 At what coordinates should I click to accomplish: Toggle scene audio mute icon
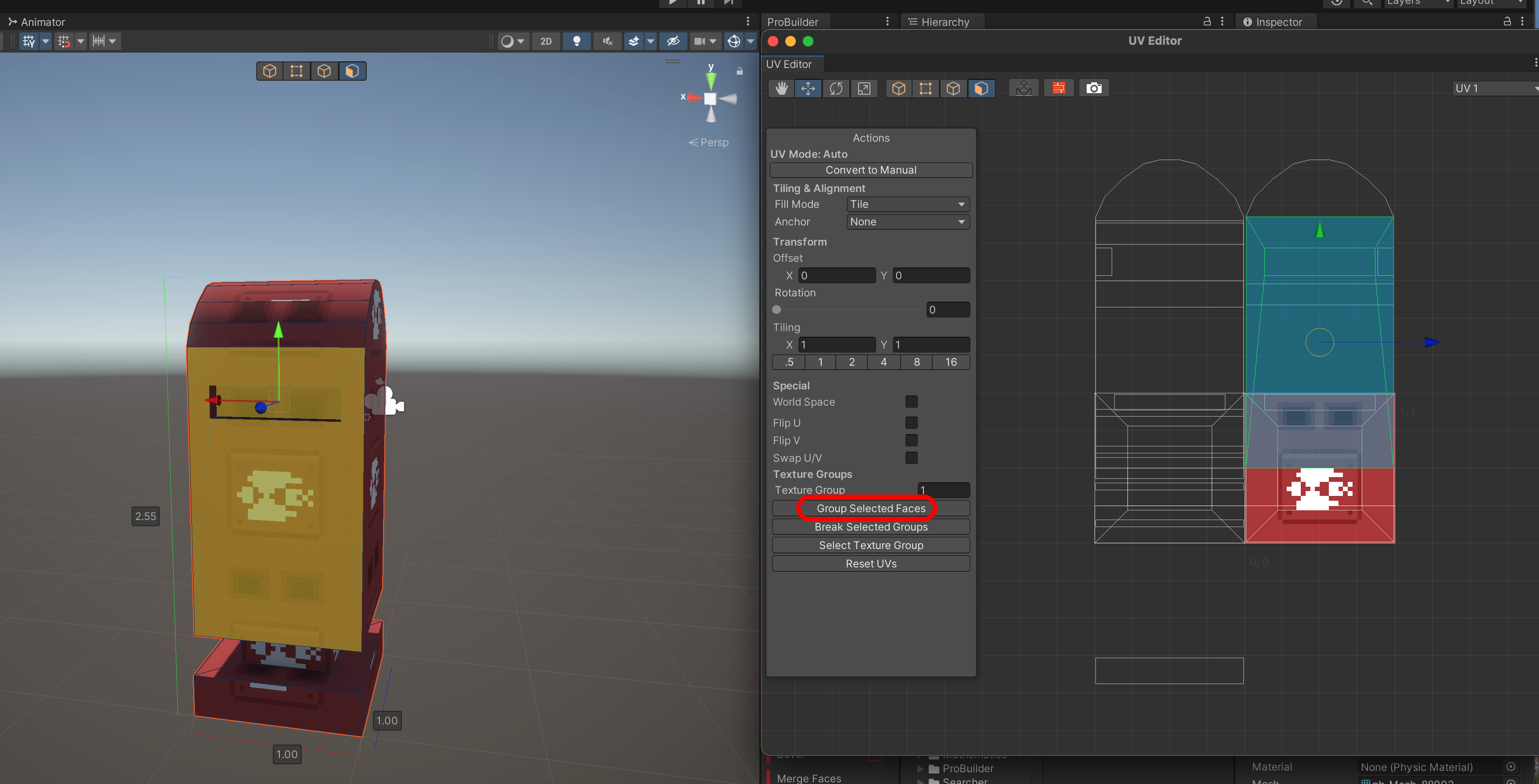[x=608, y=41]
